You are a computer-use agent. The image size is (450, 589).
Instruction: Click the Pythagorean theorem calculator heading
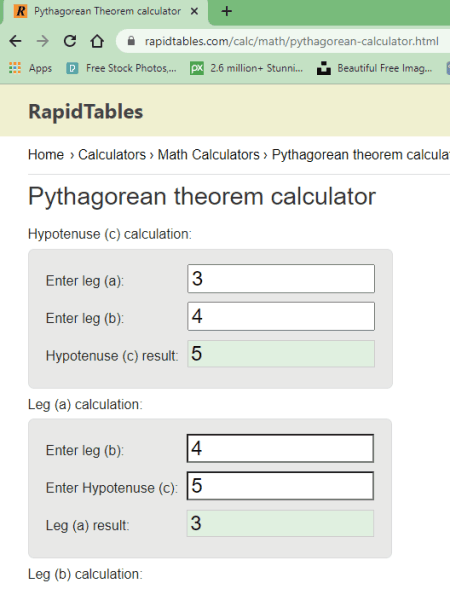202,196
